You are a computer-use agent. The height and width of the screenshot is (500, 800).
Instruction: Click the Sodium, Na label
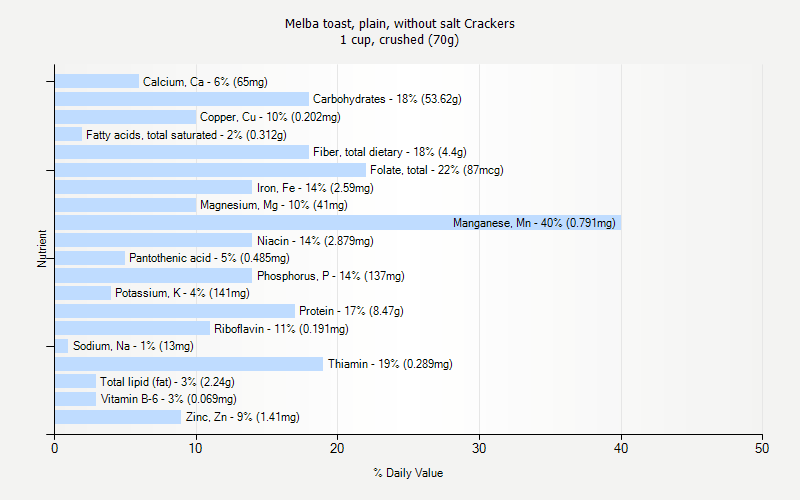tap(133, 346)
